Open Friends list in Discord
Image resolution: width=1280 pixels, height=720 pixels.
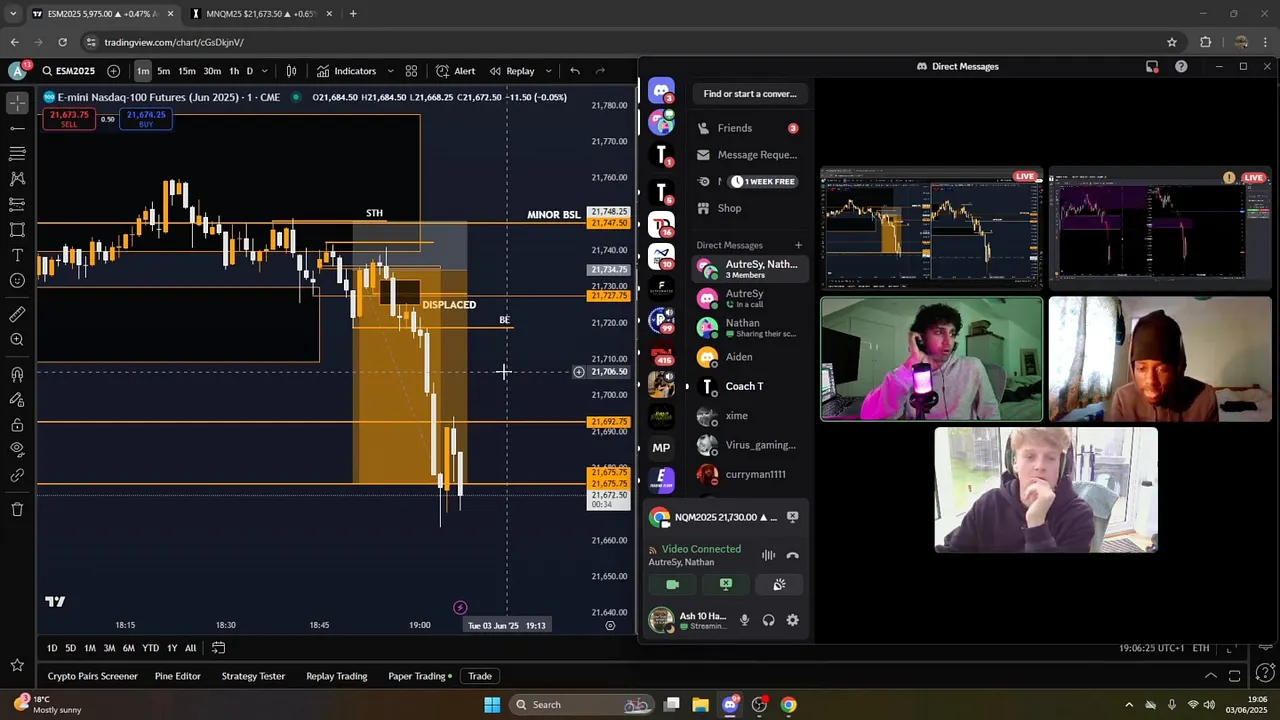[x=750, y=128]
